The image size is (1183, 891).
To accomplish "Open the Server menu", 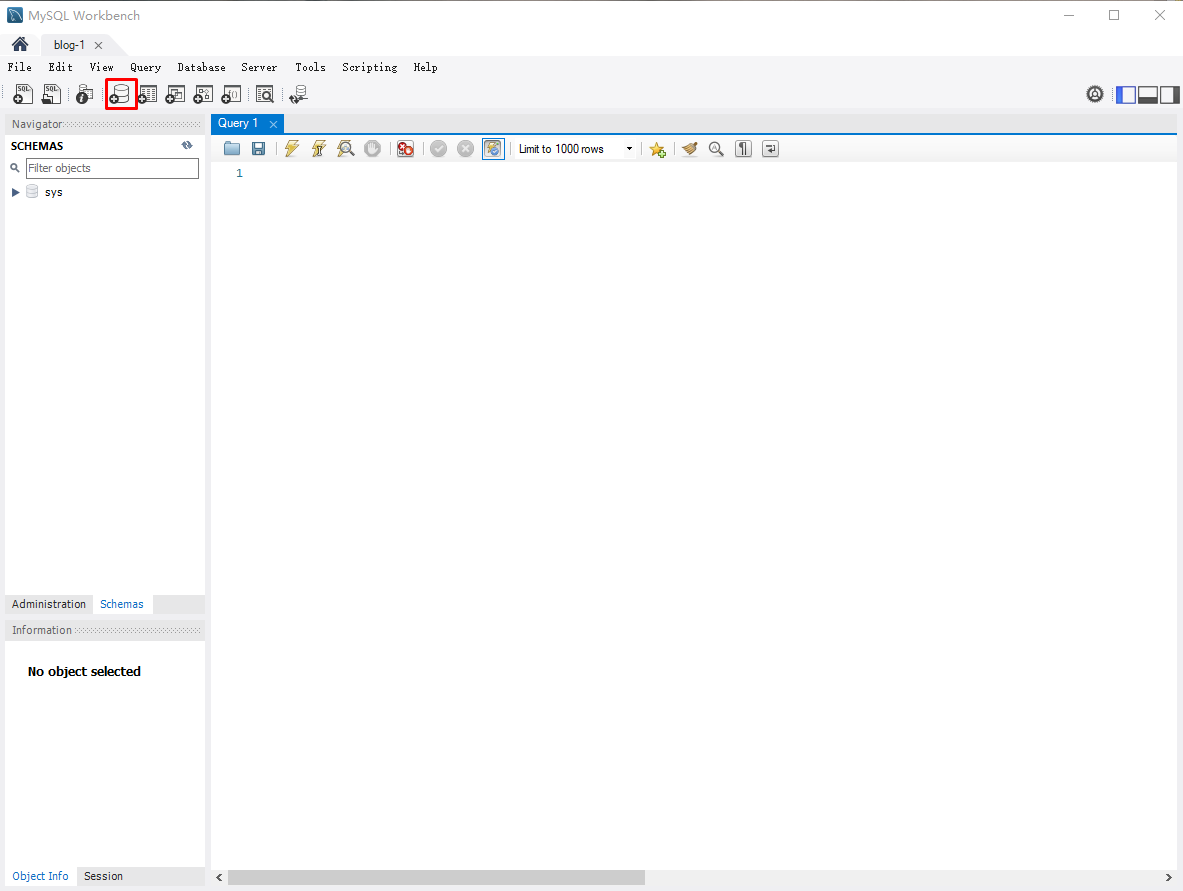I will click(259, 67).
